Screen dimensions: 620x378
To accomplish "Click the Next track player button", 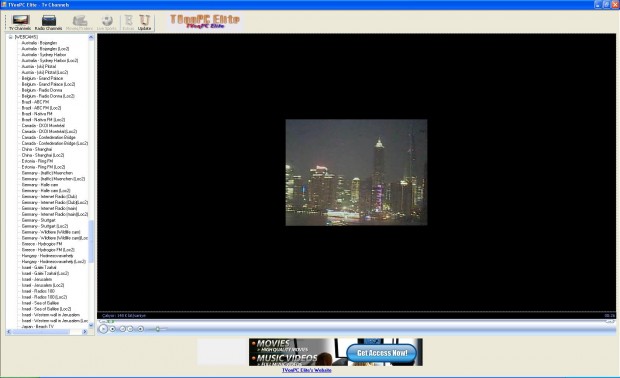I will tap(130, 329).
